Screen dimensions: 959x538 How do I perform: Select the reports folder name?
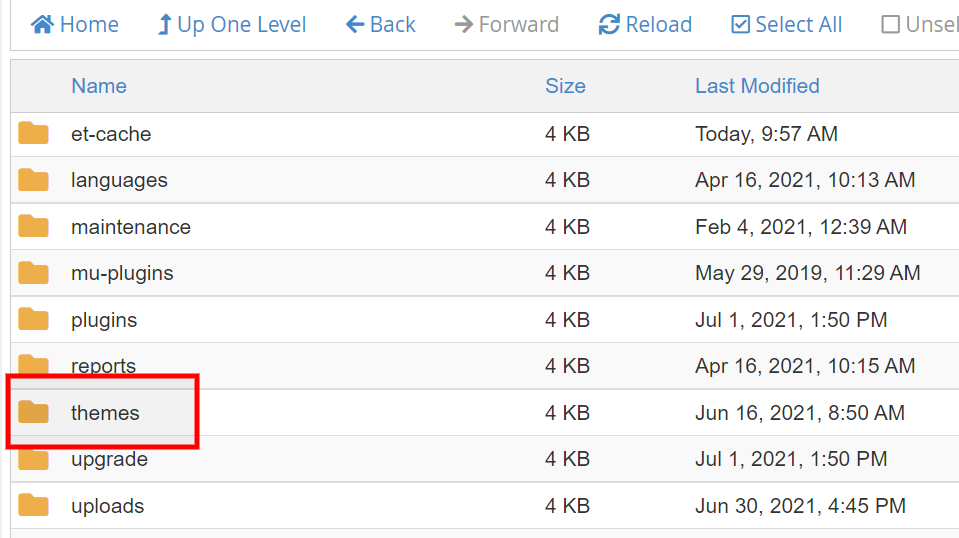click(x=103, y=366)
